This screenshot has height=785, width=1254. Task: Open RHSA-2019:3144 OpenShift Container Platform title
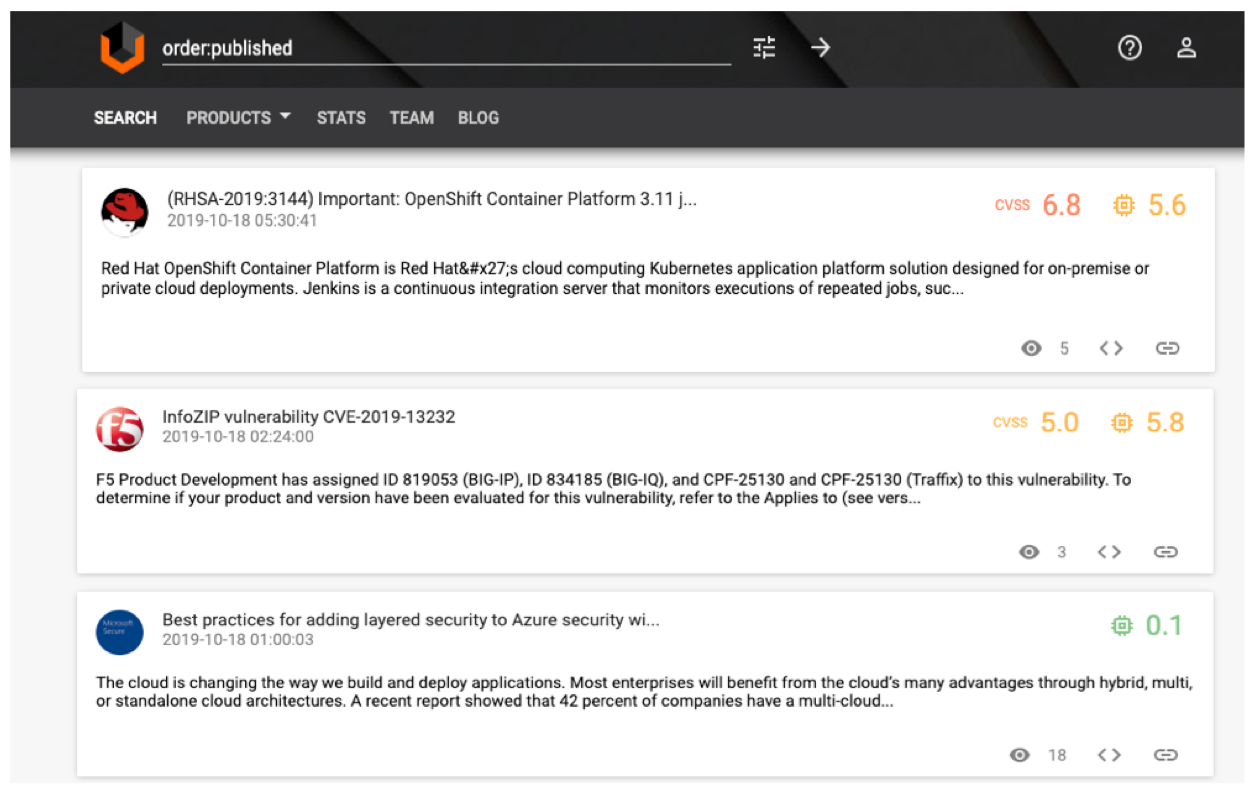pyautogui.click(x=432, y=199)
